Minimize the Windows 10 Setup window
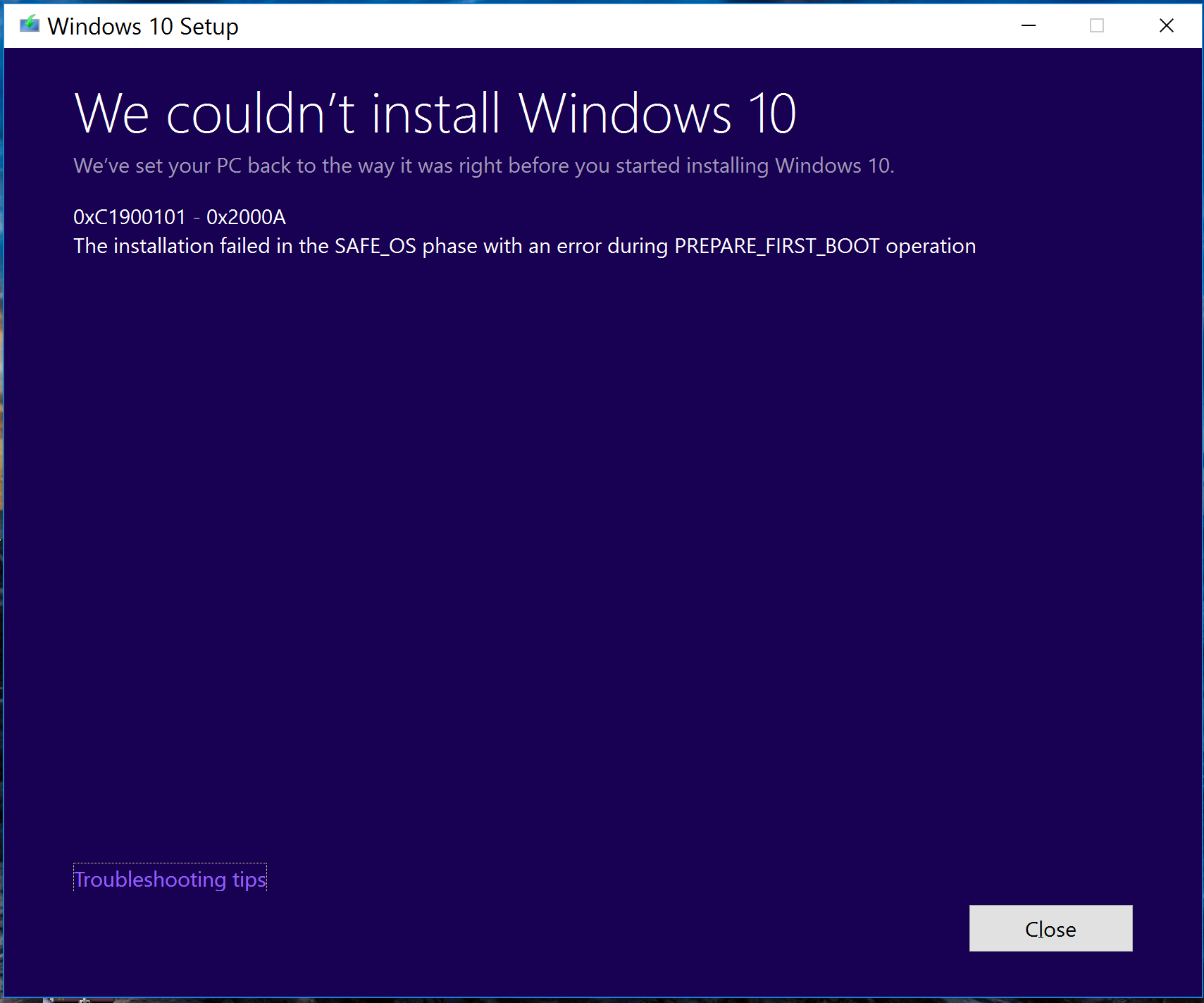The image size is (1204, 1003). coord(1029,25)
